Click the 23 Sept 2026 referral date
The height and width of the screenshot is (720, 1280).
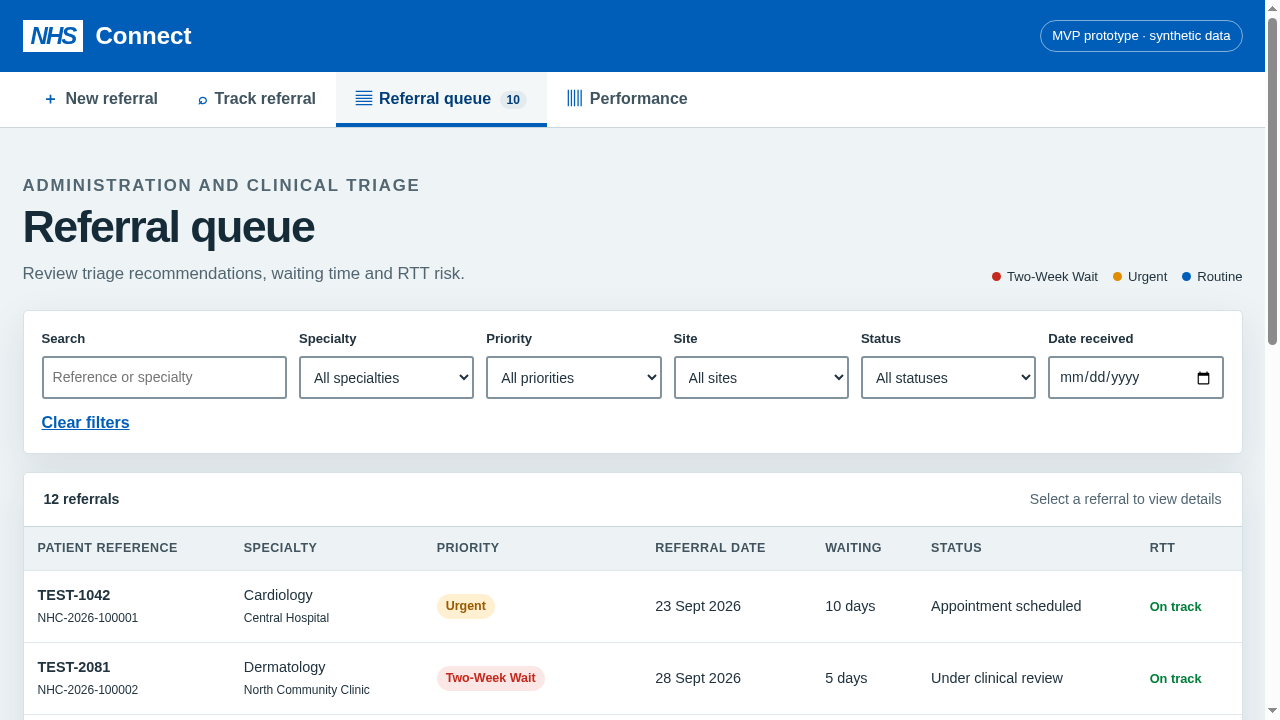(x=698, y=606)
